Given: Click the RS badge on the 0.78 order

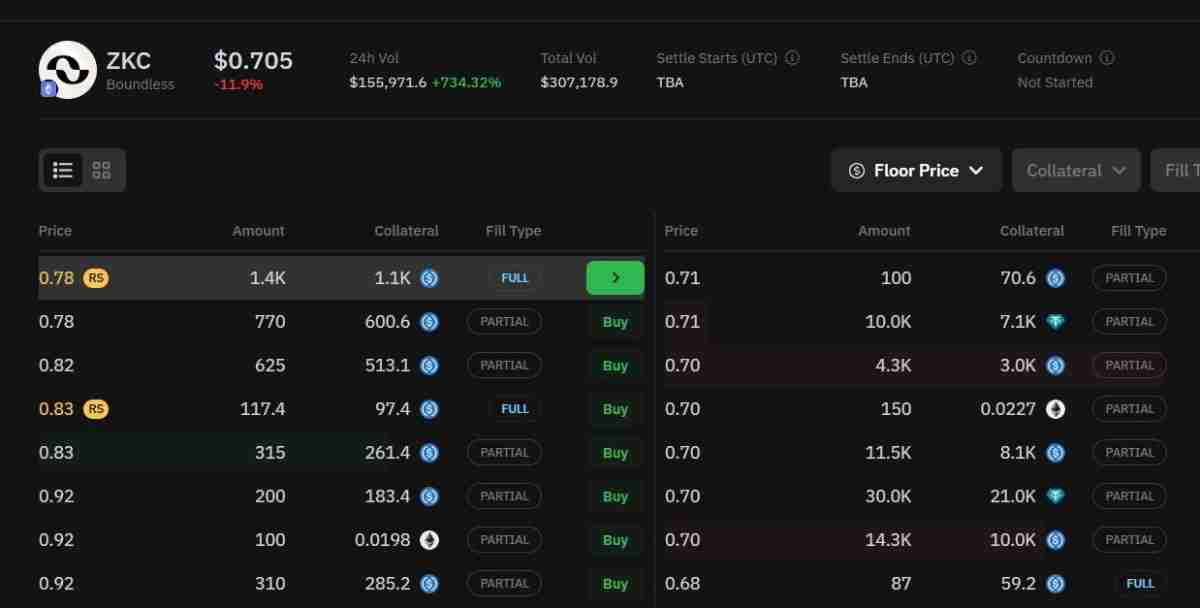Looking at the screenshot, I should (x=95, y=278).
